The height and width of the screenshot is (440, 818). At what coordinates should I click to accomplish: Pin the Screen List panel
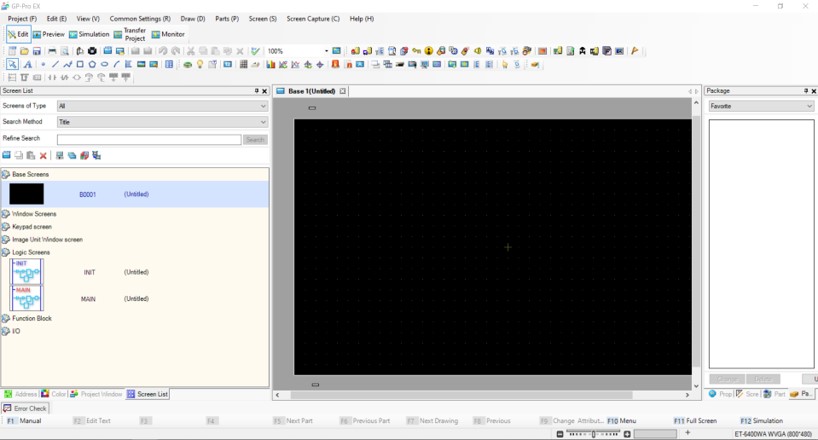point(257,91)
